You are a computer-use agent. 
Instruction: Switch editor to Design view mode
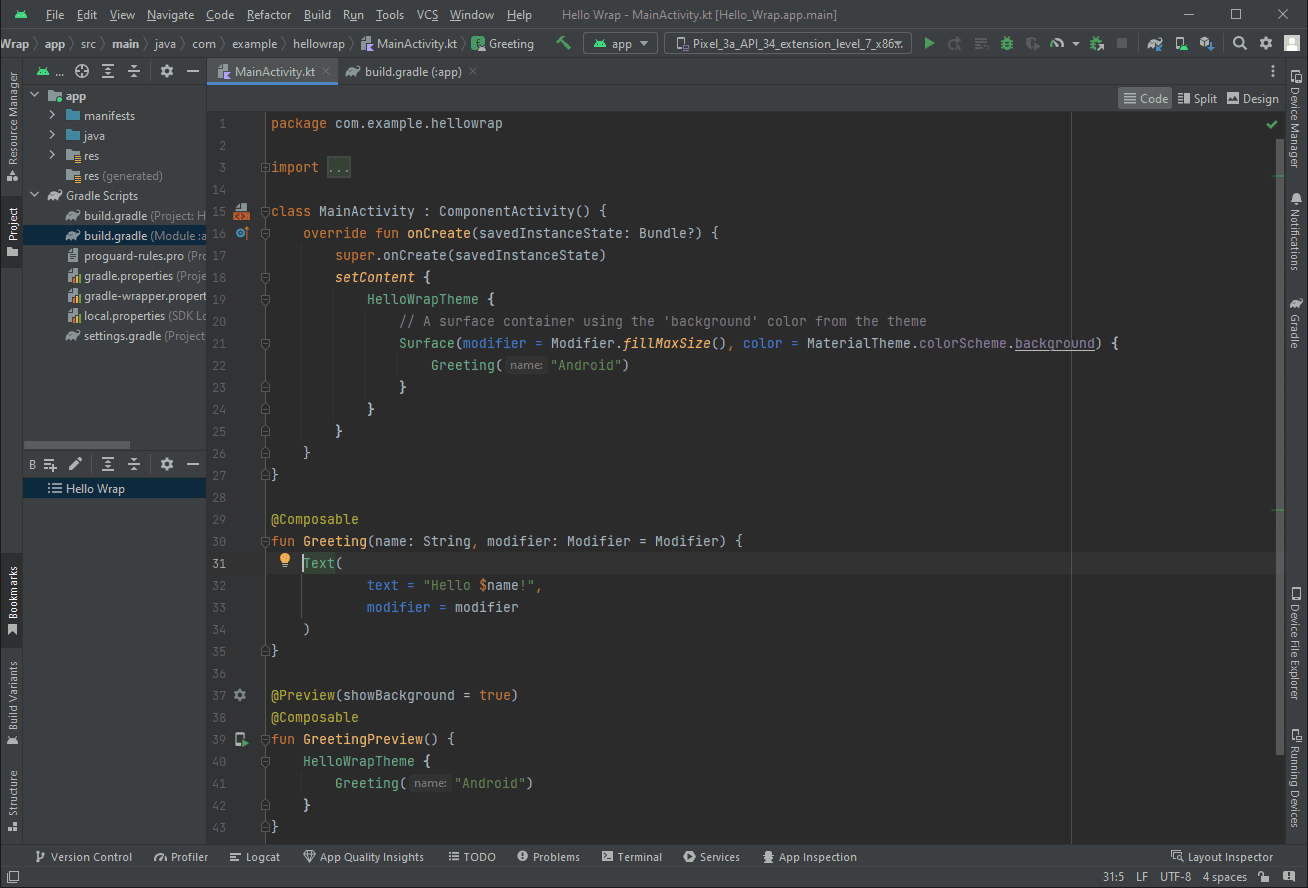(1252, 98)
